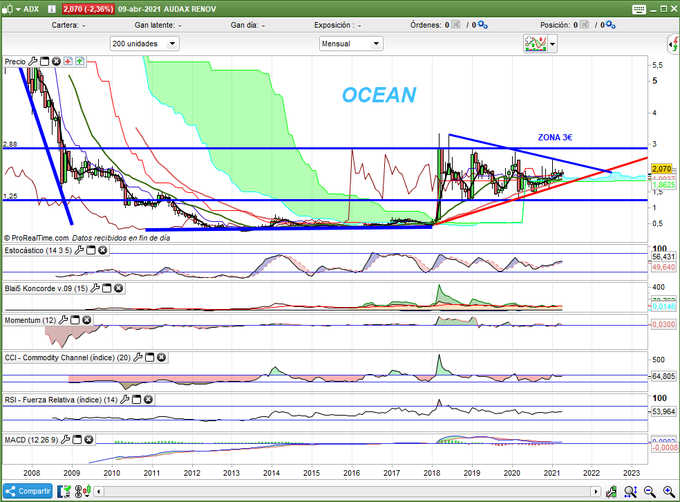Click green plus icon in Precio header
The image size is (680, 502).
tap(79, 62)
